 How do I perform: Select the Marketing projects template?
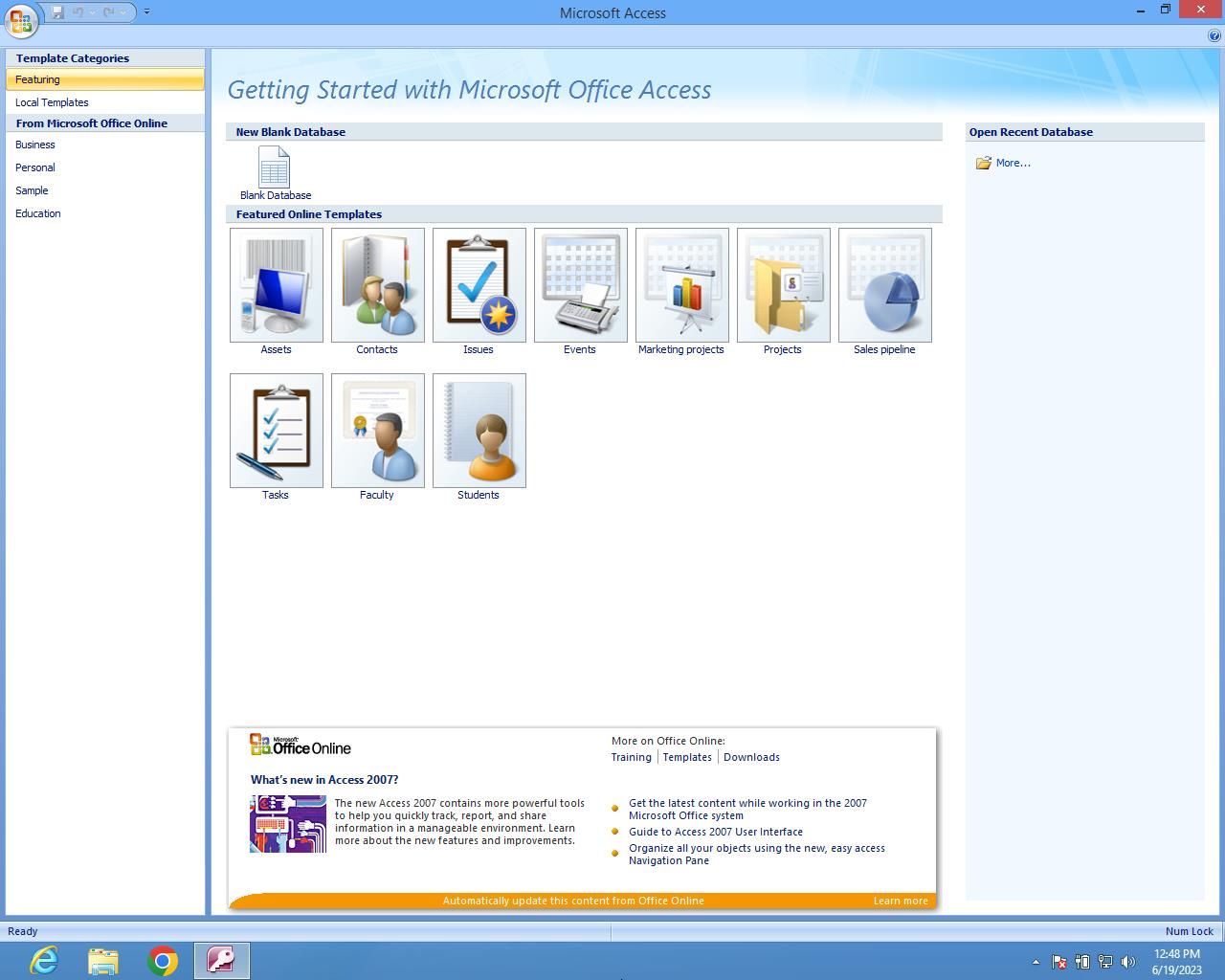click(682, 285)
